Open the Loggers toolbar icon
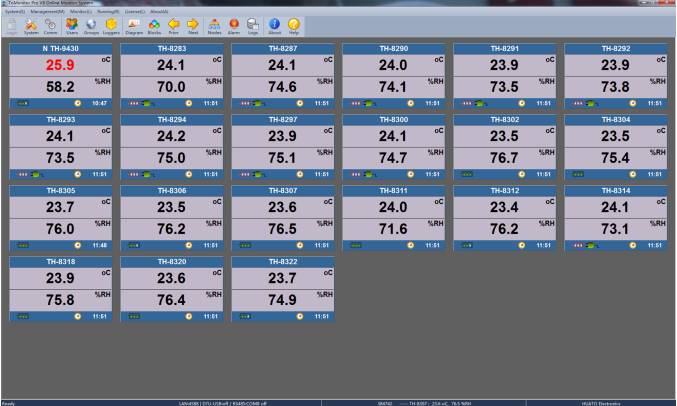The image size is (677, 406). (x=111, y=25)
